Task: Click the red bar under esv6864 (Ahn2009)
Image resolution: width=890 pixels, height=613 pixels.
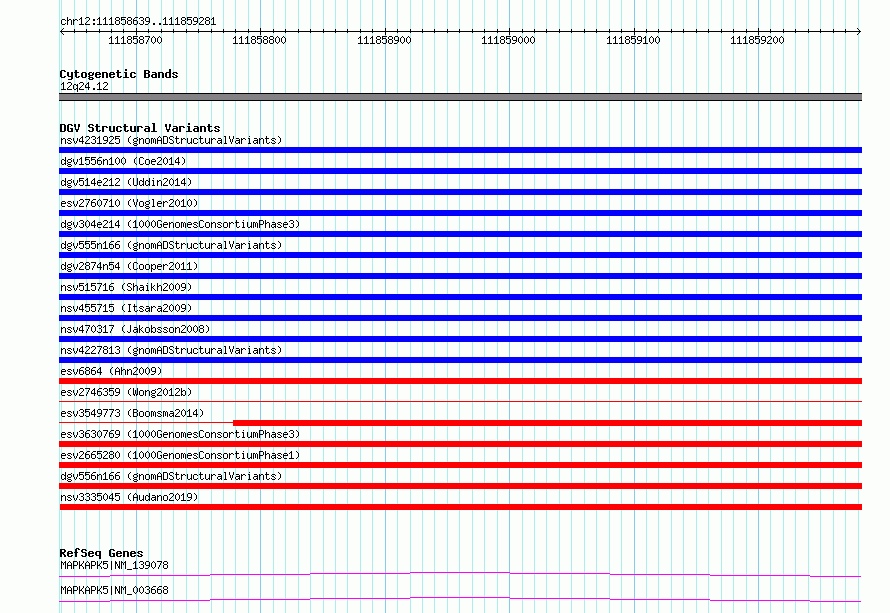Action: [460, 381]
